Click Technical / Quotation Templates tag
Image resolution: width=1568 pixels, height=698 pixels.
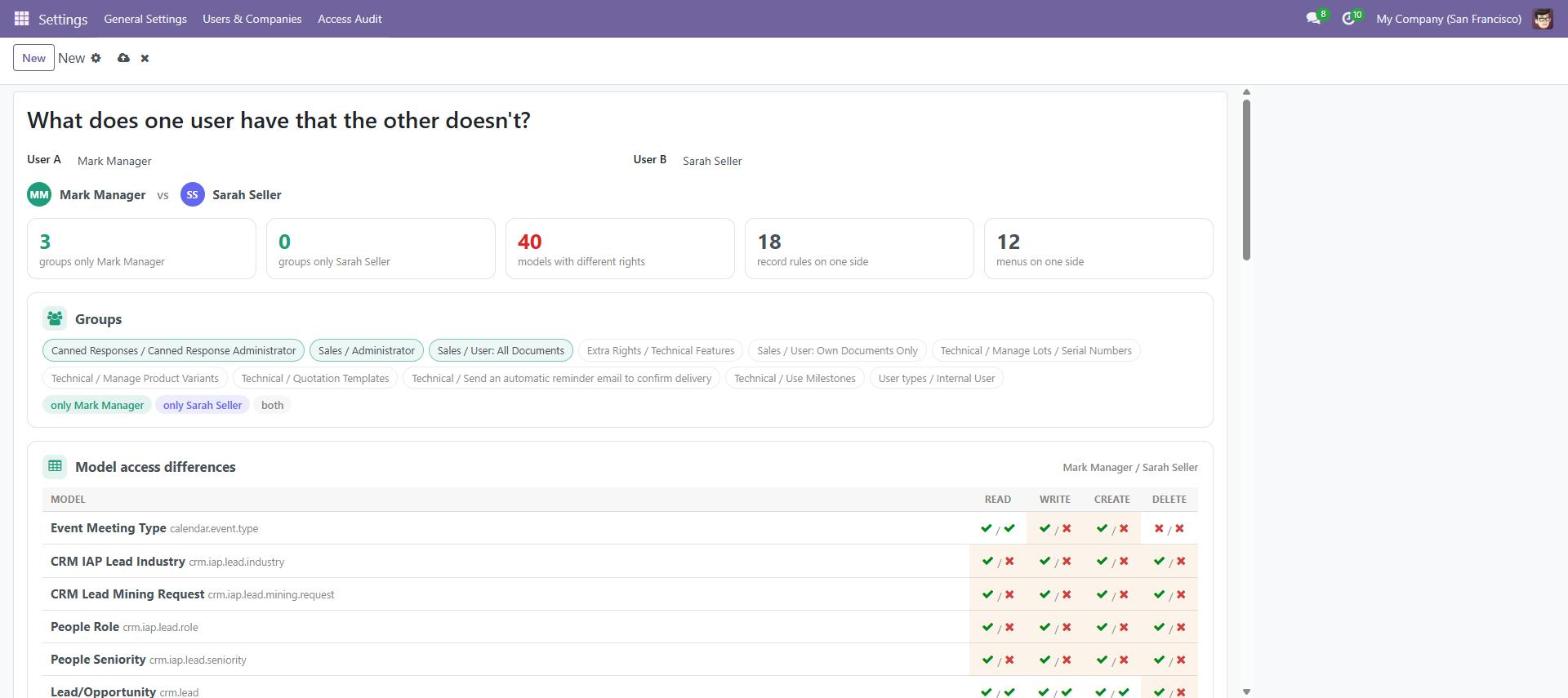tap(315, 378)
